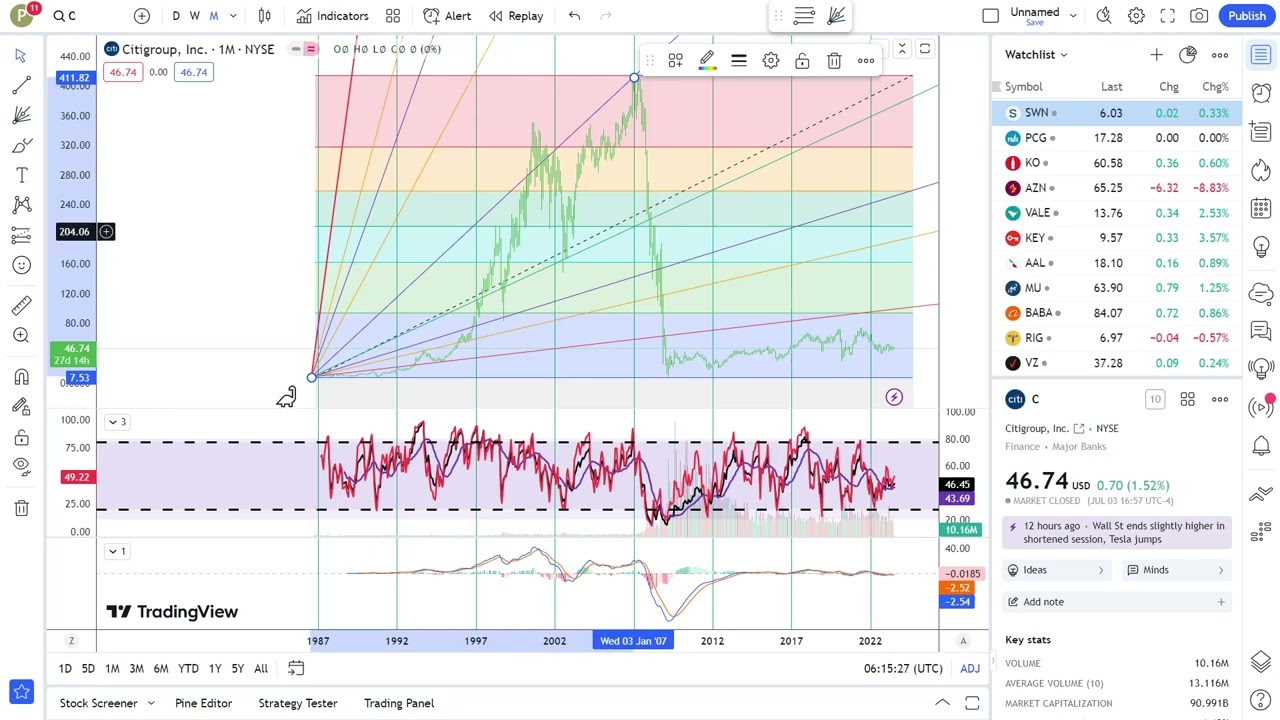Open the Minds section link
The width and height of the screenshot is (1280, 720).
1175,570
